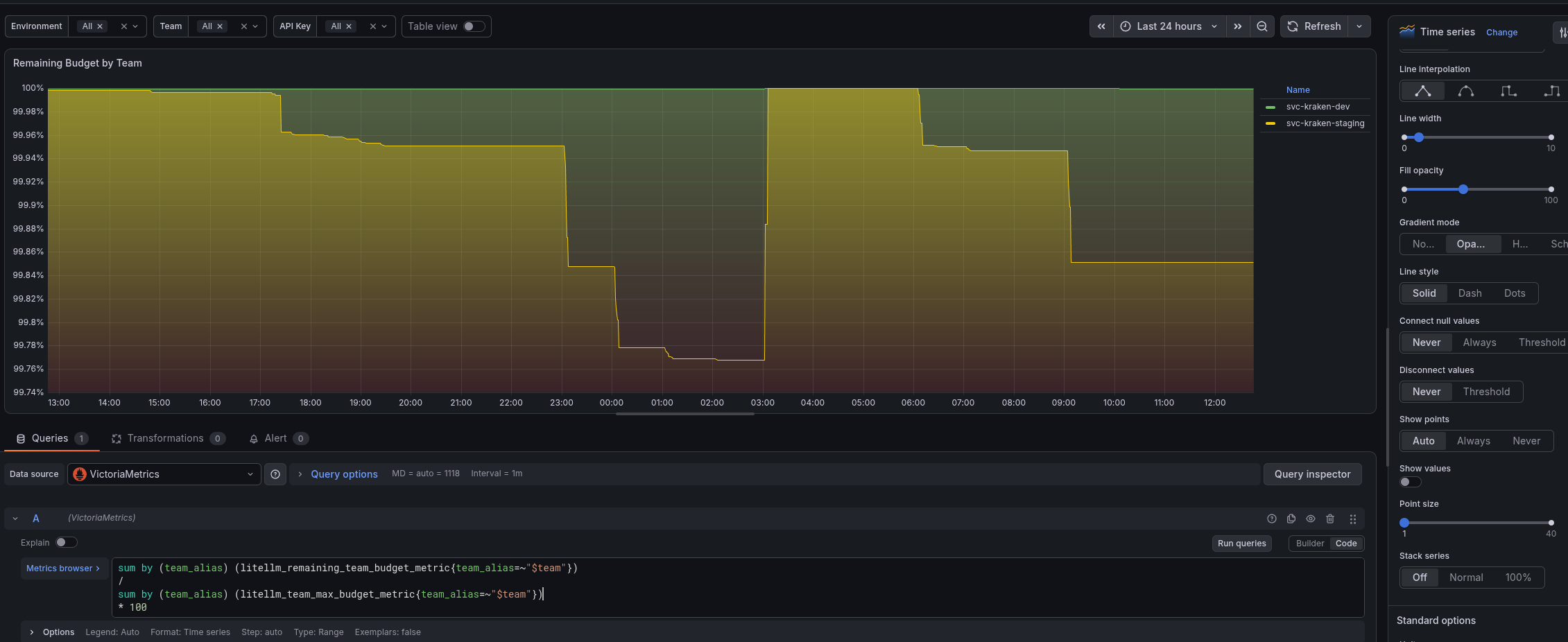The height and width of the screenshot is (642, 1568).
Task: Open the Team variable dropdown
Action: click(x=255, y=26)
